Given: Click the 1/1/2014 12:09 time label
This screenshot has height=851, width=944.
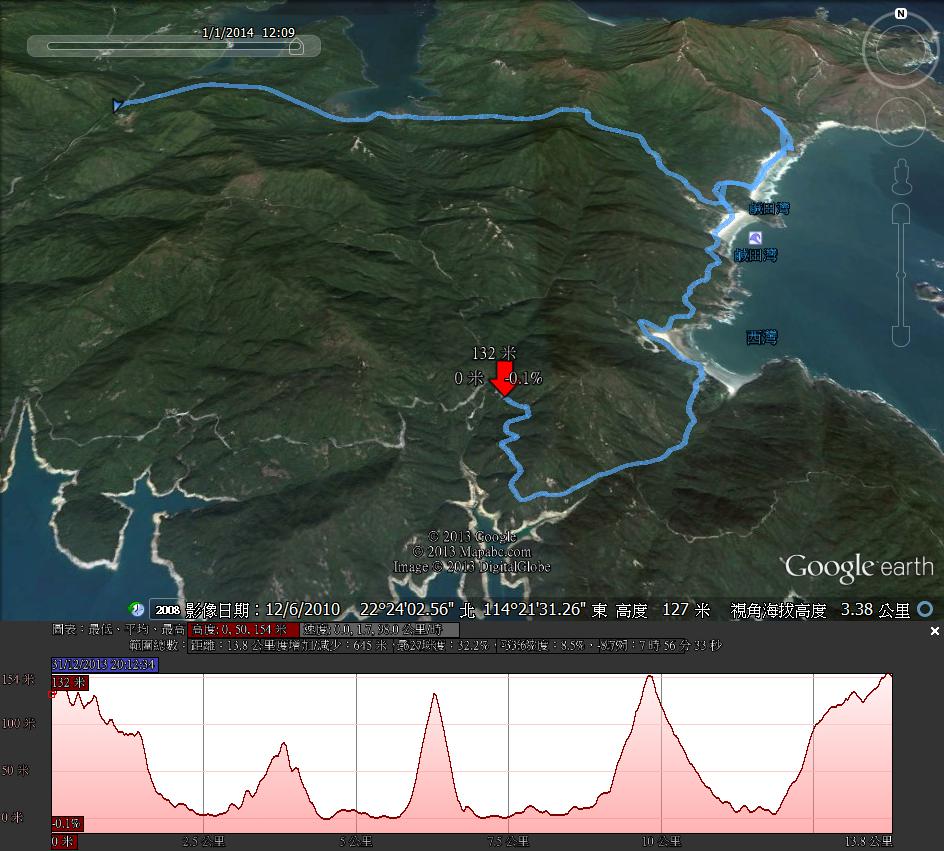Looking at the screenshot, I should [248, 32].
